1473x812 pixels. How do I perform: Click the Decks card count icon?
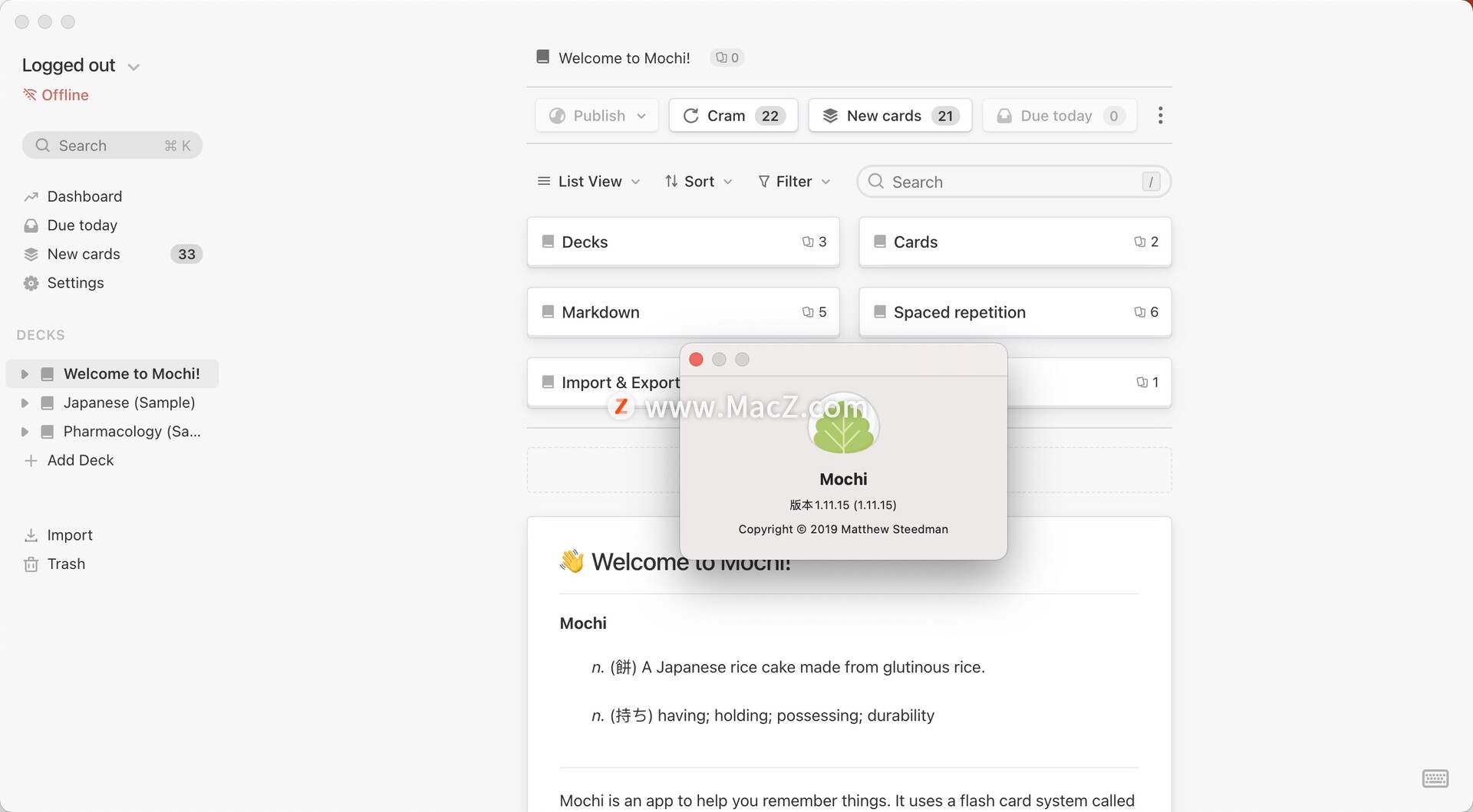click(808, 242)
